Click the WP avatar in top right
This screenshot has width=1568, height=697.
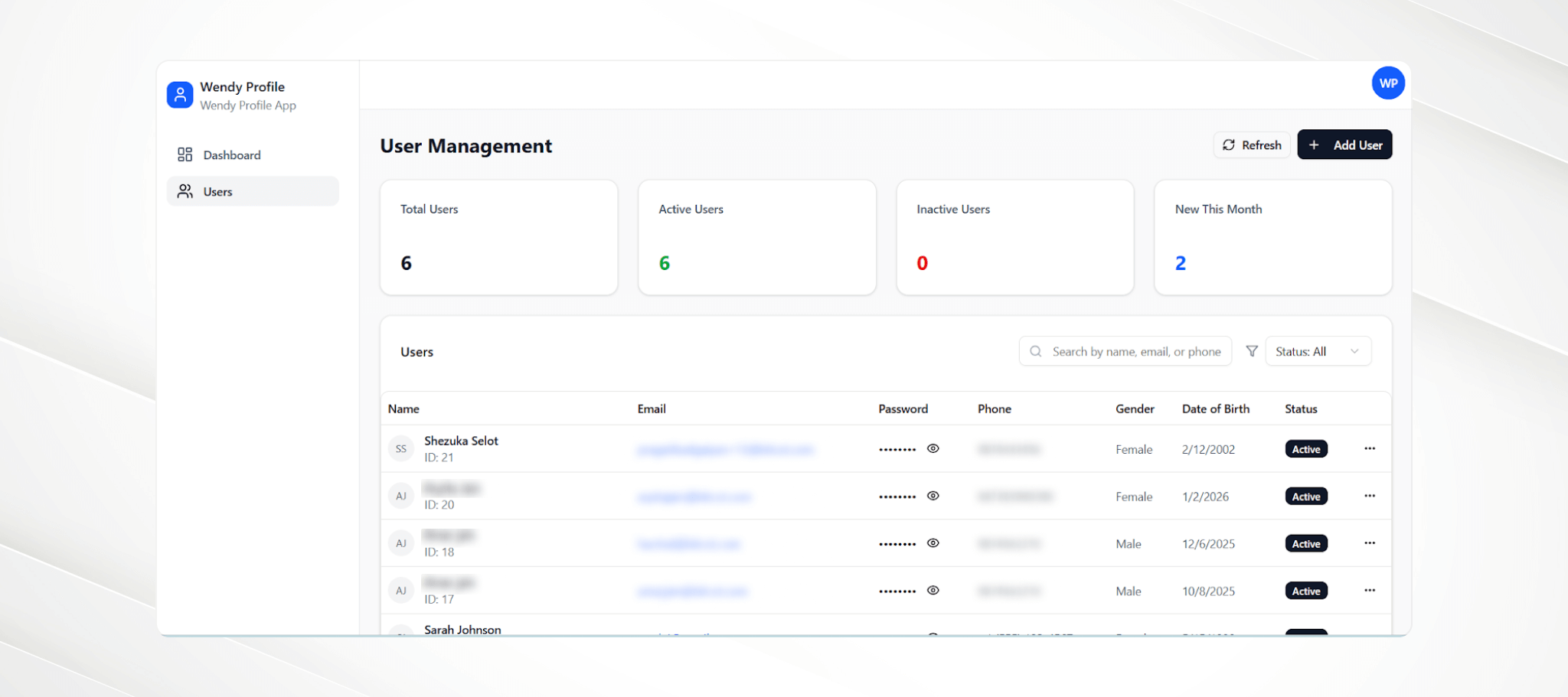[x=1387, y=83]
